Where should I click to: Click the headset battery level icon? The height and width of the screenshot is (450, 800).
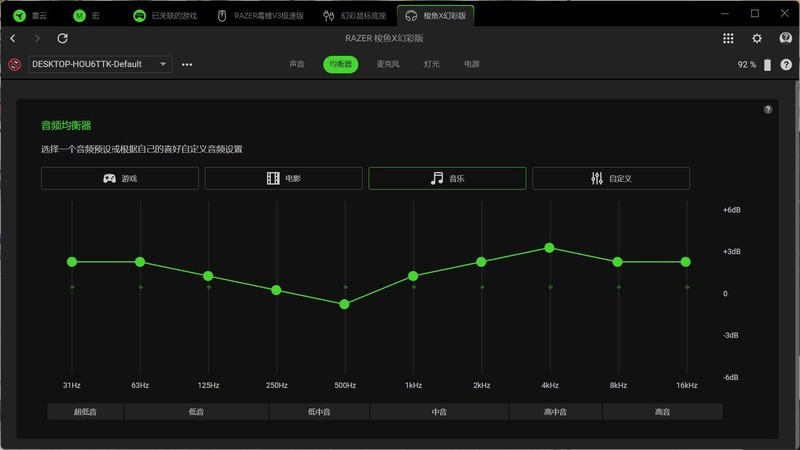pyautogui.click(x=768, y=64)
